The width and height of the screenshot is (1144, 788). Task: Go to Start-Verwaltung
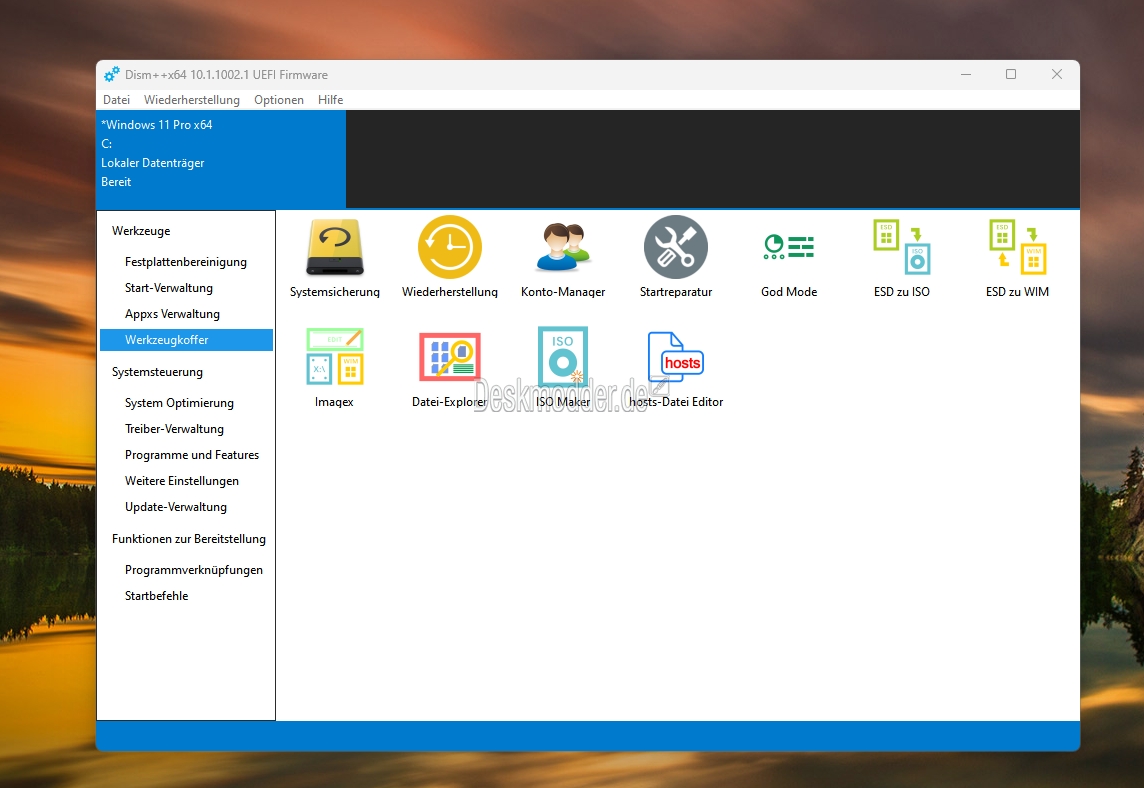[x=169, y=288]
